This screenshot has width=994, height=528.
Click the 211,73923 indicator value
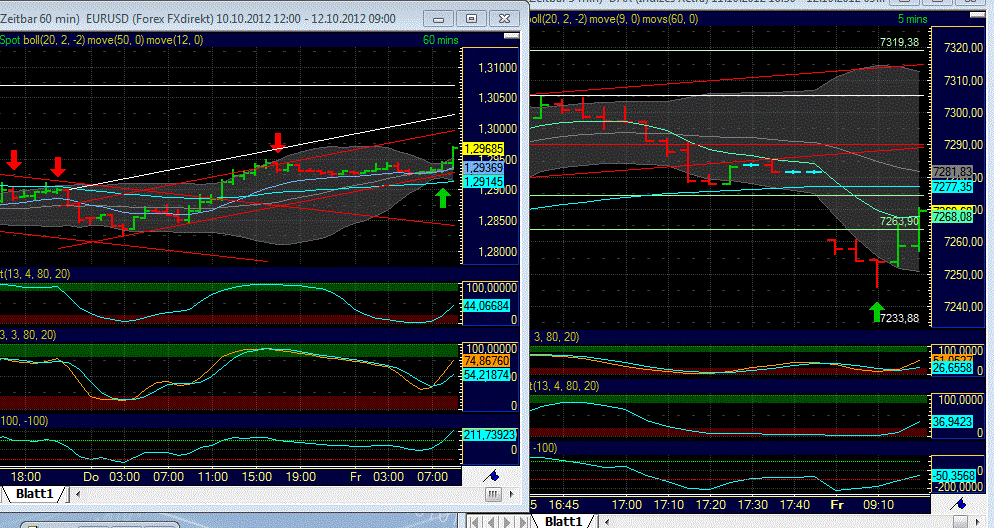(x=490, y=435)
